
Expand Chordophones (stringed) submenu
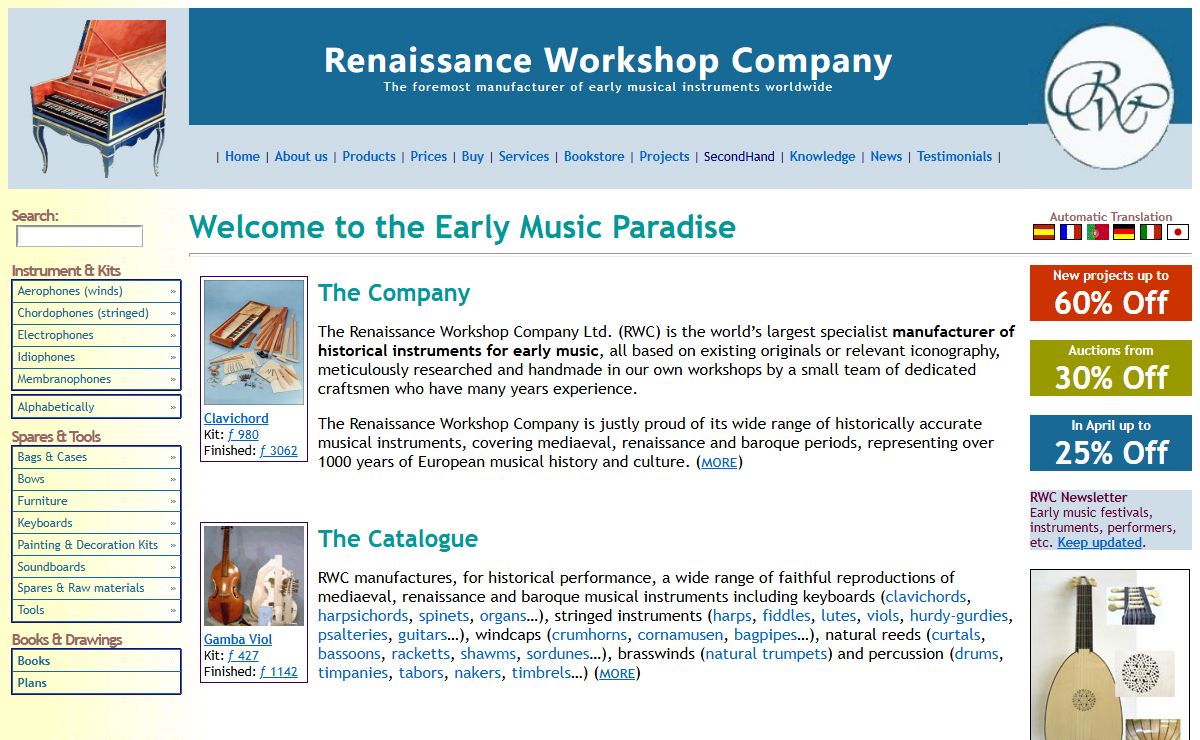[96, 313]
